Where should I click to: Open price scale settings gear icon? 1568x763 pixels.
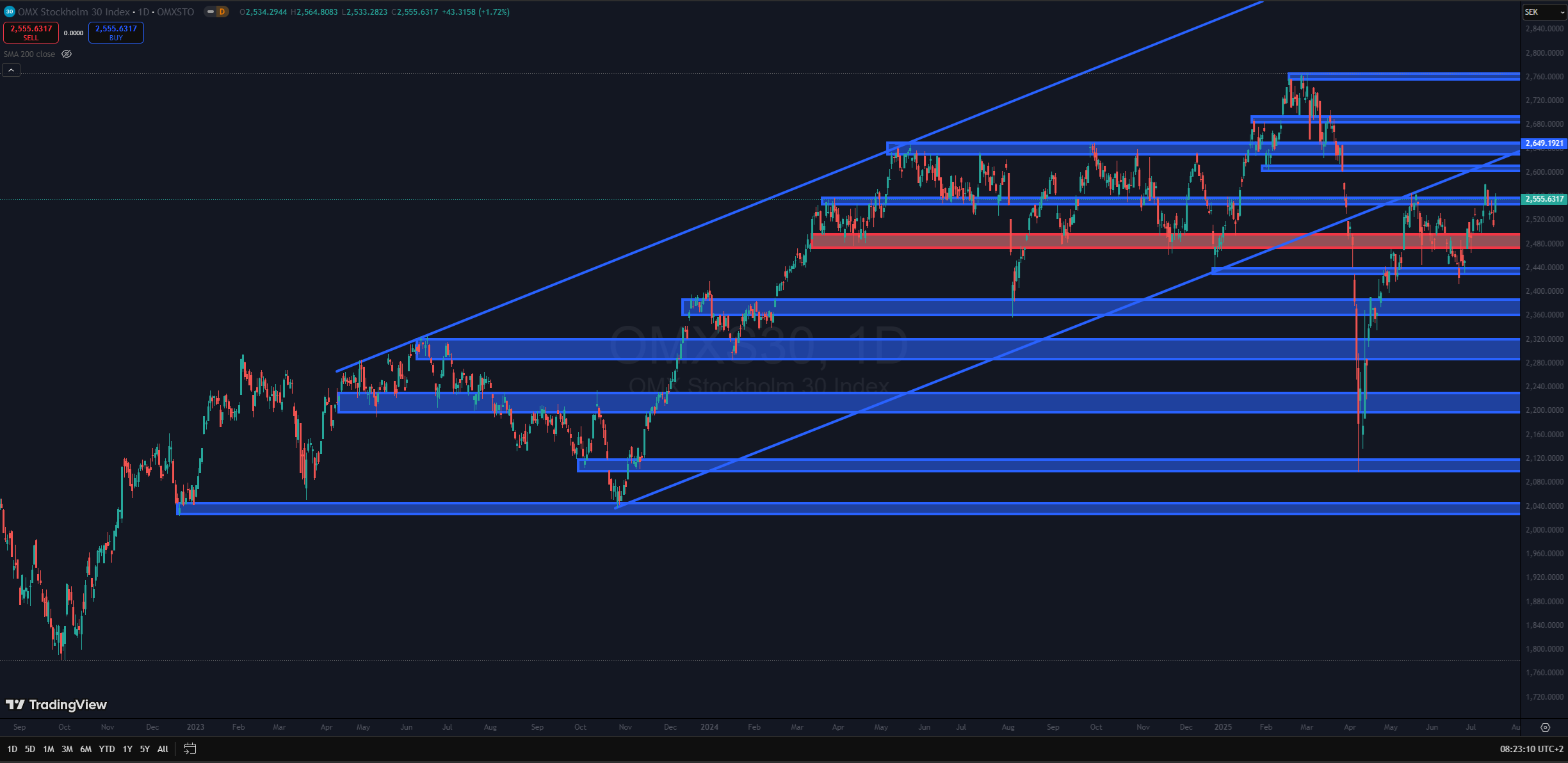pos(1545,727)
